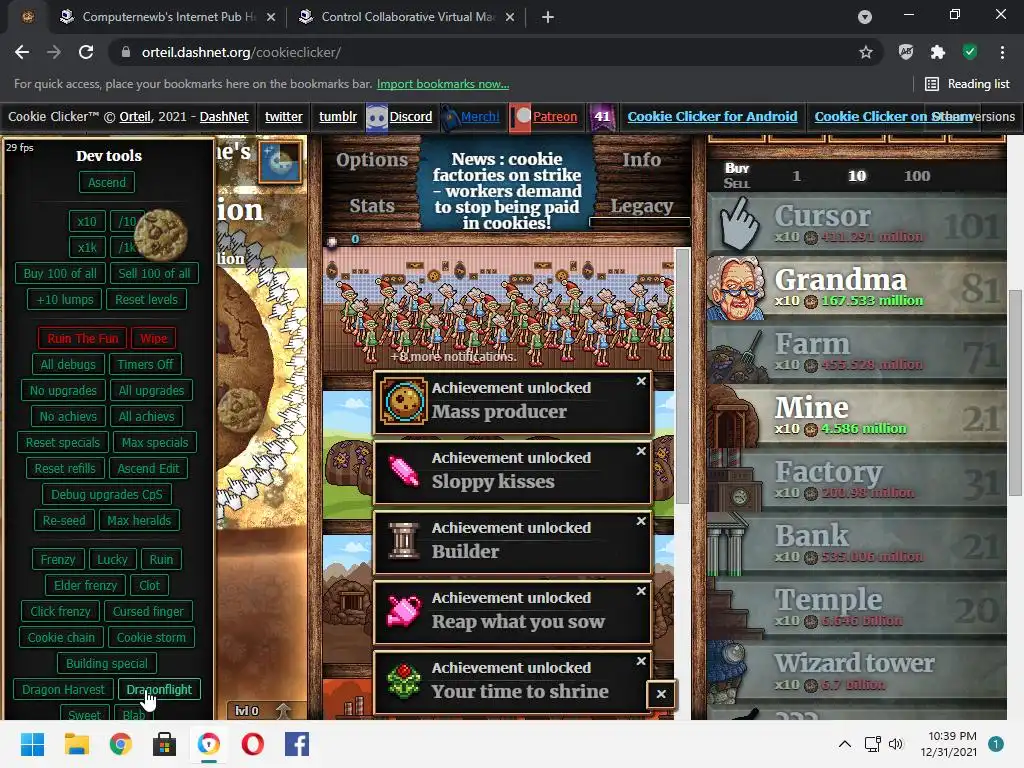The height and width of the screenshot is (768, 1024).
Task: Open File Explorer from taskbar
Action: tap(76, 744)
